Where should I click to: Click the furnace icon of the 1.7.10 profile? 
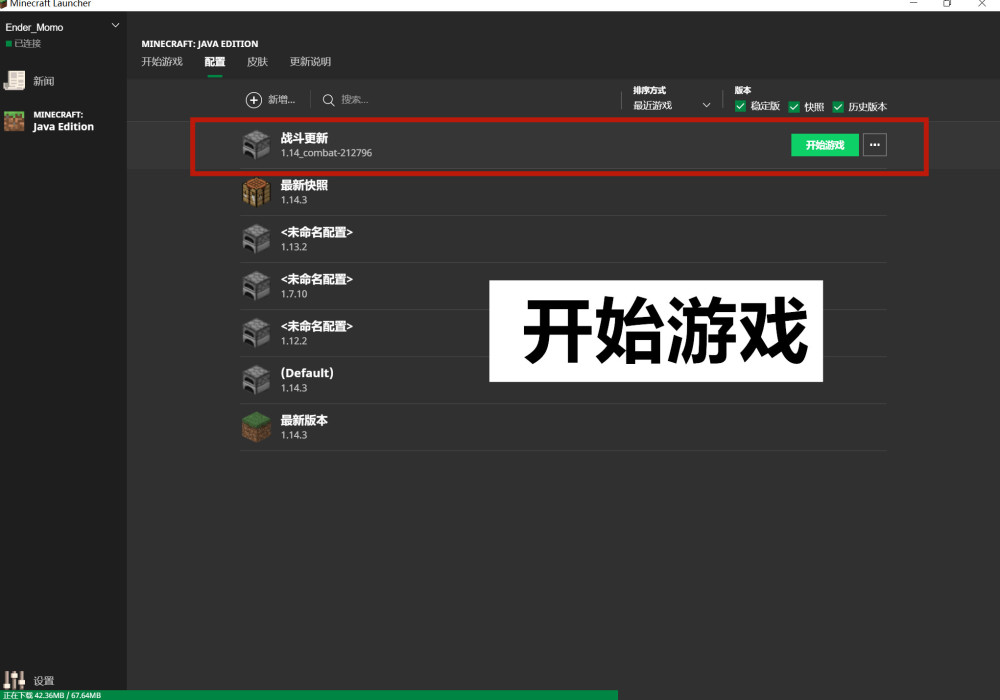pyautogui.click(x=256, y=286)
